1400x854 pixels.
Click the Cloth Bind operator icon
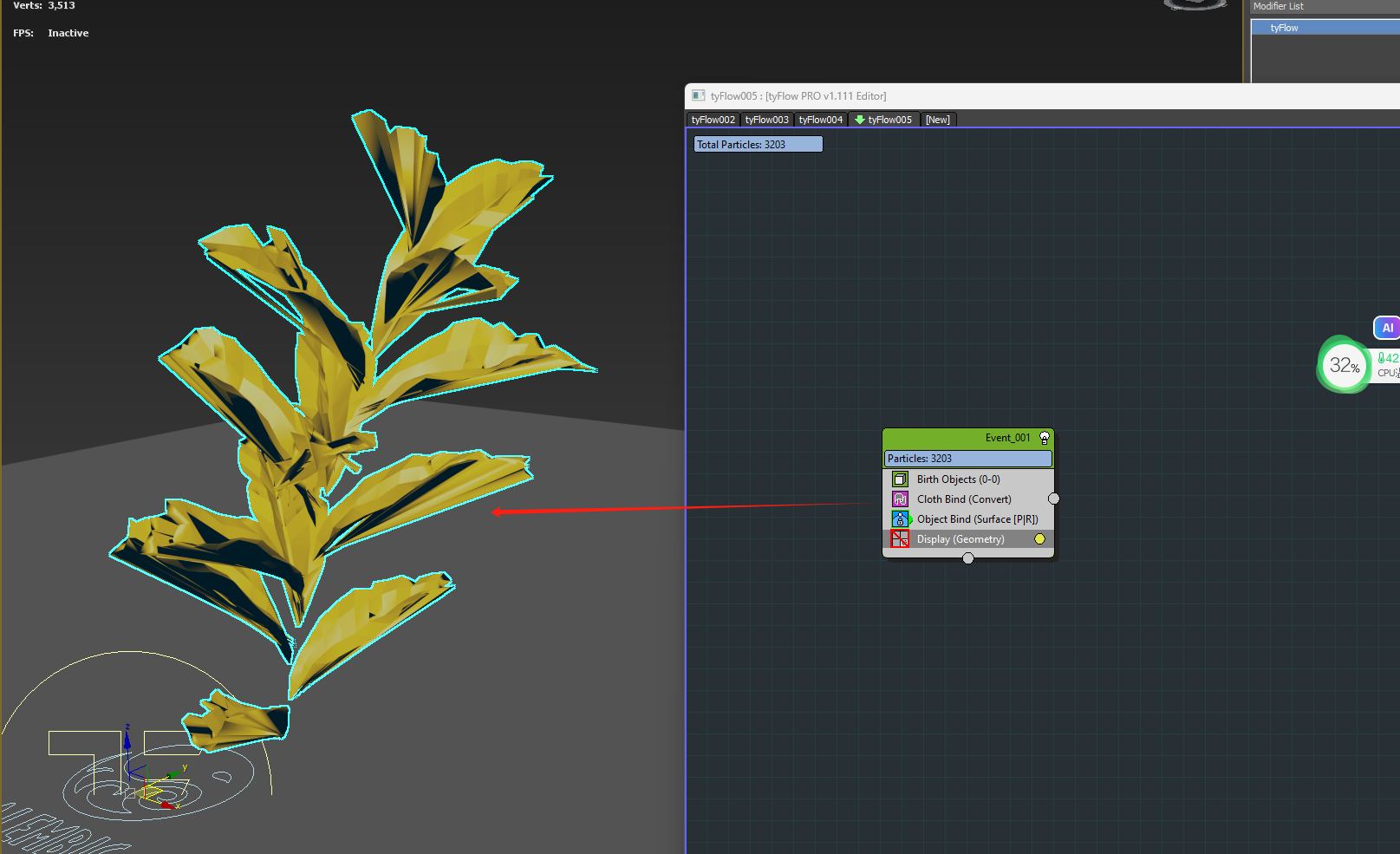(900, 499)
